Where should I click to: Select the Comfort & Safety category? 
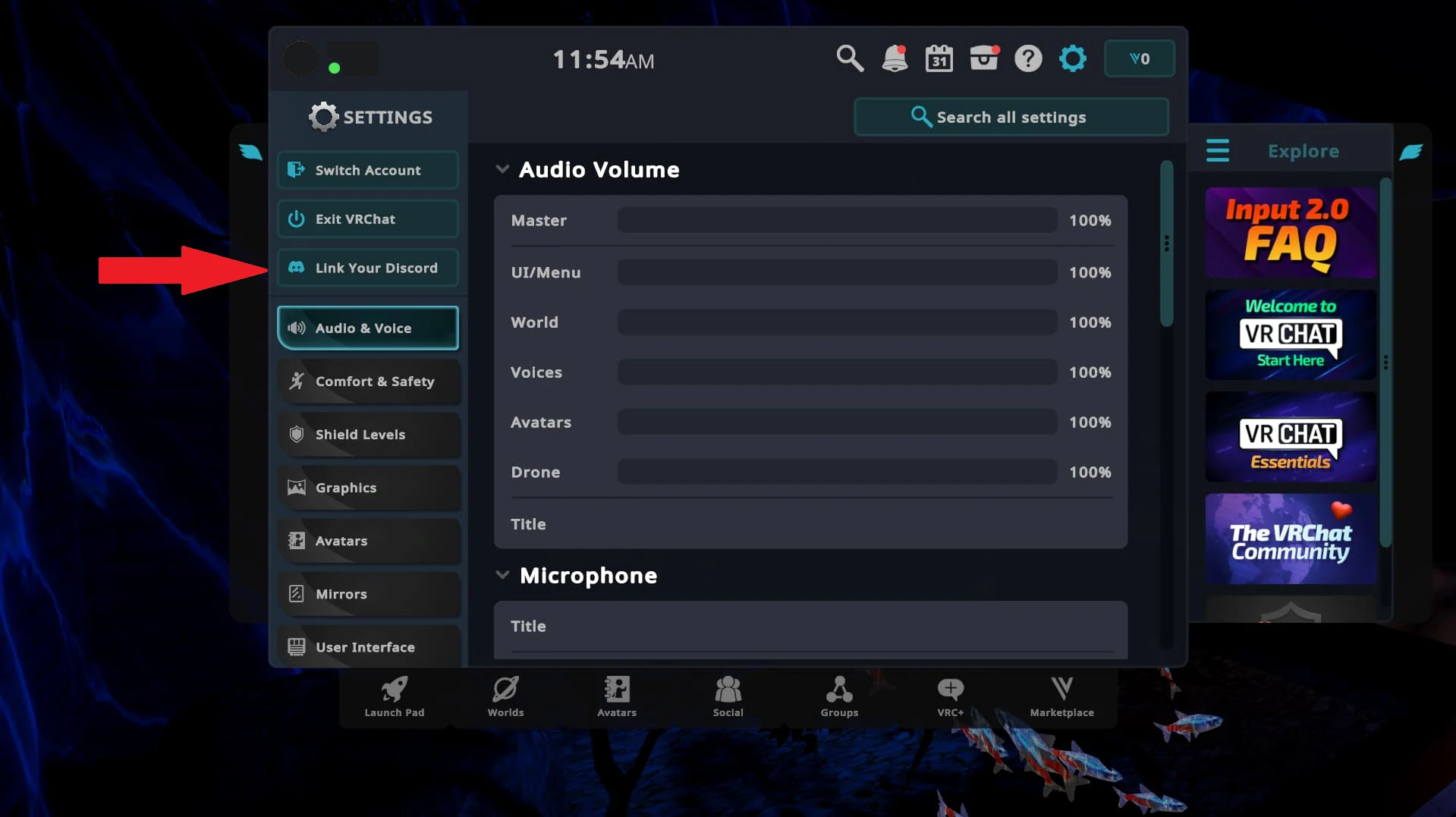[x=368, y=381]
